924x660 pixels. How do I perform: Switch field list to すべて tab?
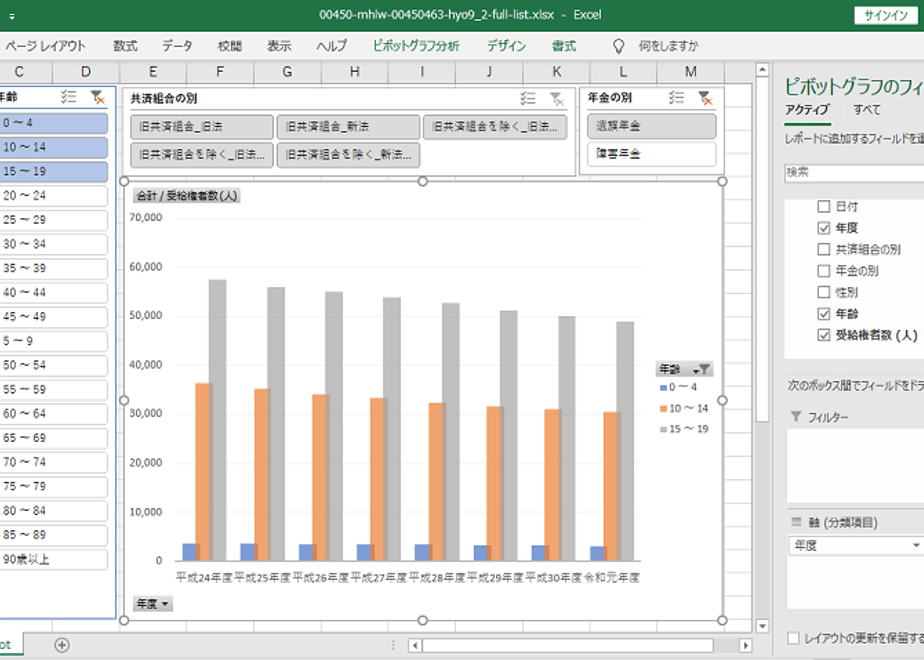coord(867,110)
